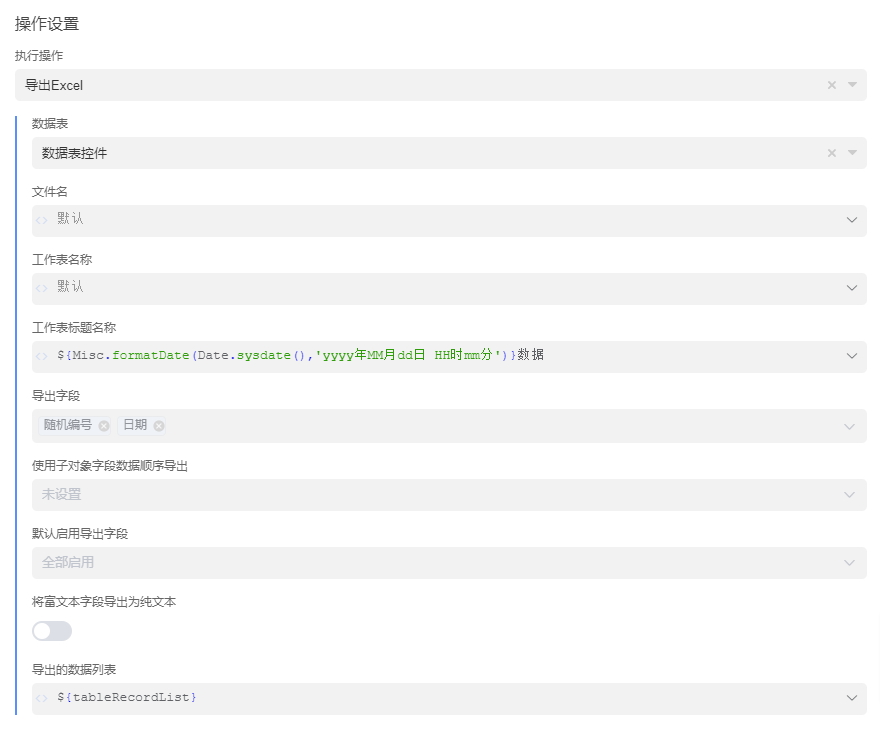Expand the 工作表名称 field chevron
The width and height of the screenshot is (880, 729).
(x=852, y=288)
